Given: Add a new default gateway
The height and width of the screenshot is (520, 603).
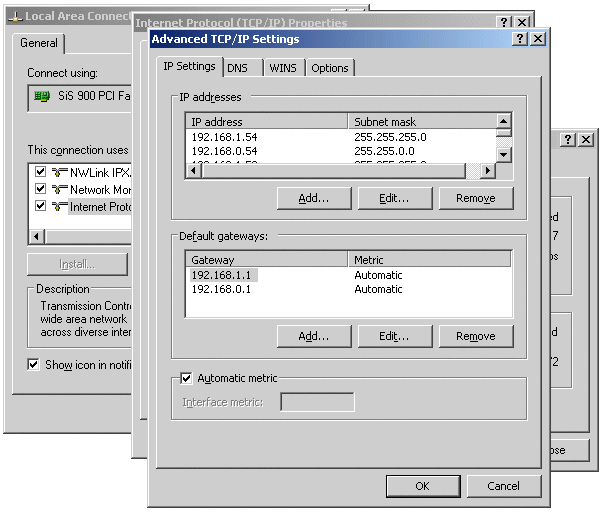Looking at the screenshot, I should pos(314,337).
